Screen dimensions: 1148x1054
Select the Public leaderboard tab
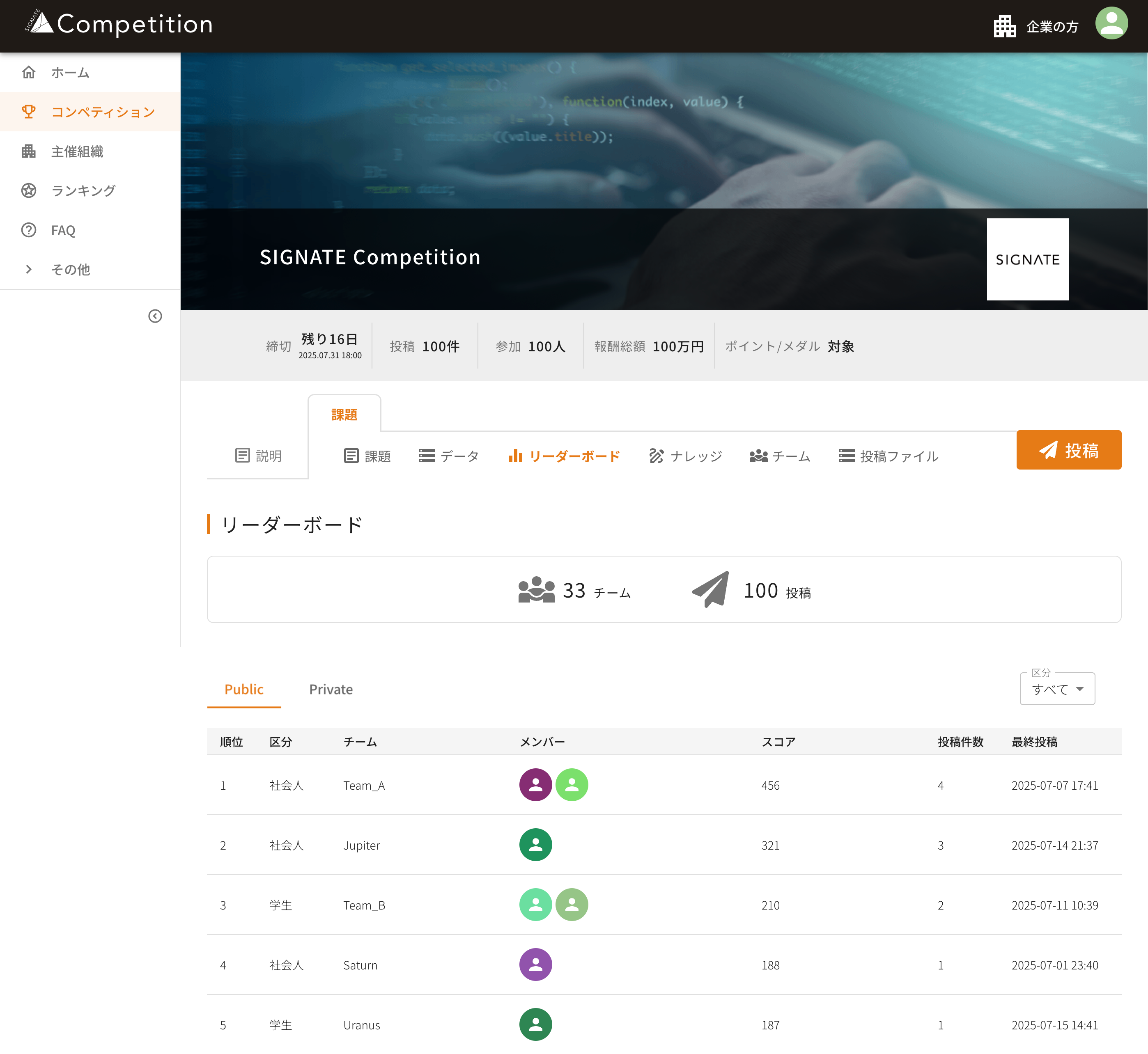coord(243,689)
